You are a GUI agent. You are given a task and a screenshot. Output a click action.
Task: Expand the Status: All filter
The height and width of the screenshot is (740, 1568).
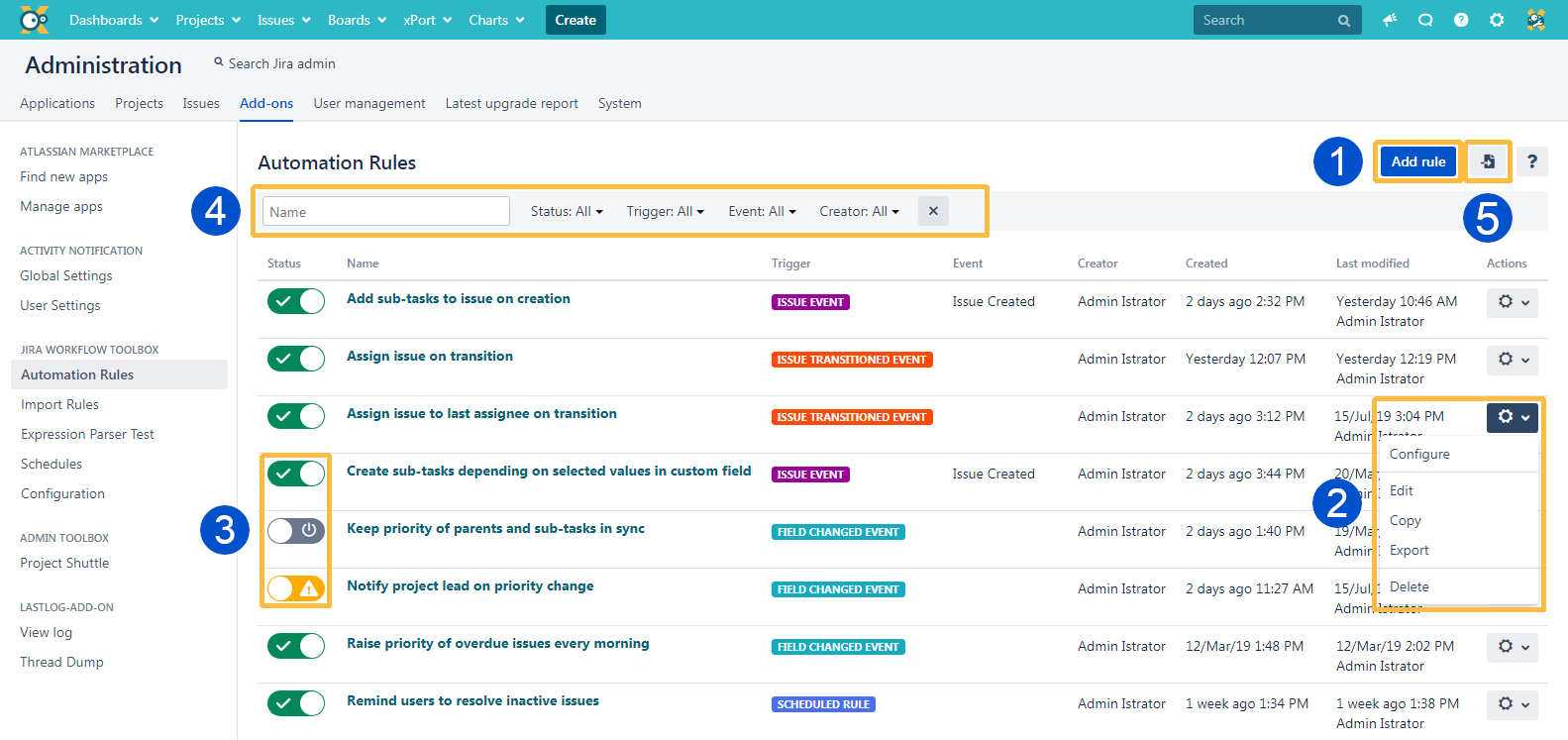[x=567, y=211]
